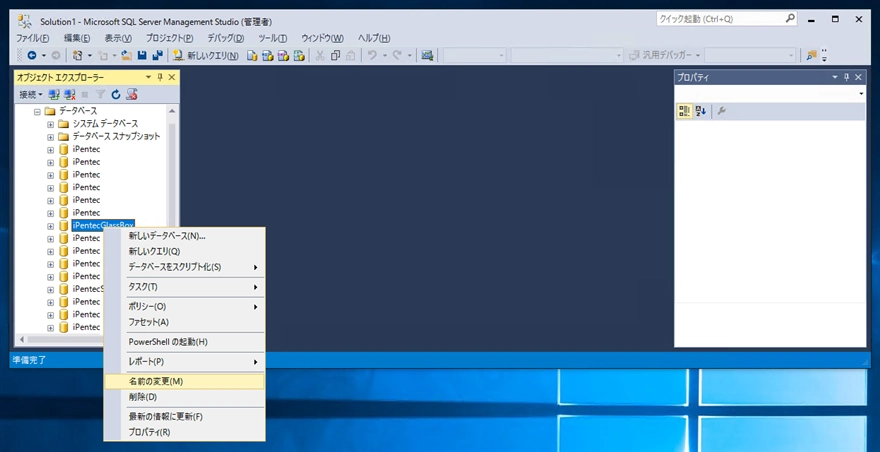Close the オブジェクト エクスプローラー panel
Viewport: 880px width, 452px height.
pyautogui.click(x=172, y=77)
